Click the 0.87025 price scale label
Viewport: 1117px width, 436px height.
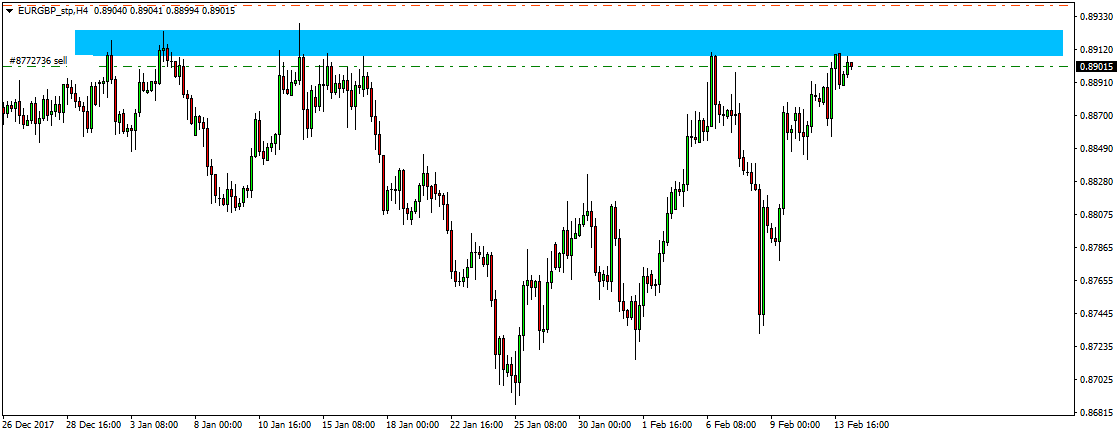(x=1095, y=380)
